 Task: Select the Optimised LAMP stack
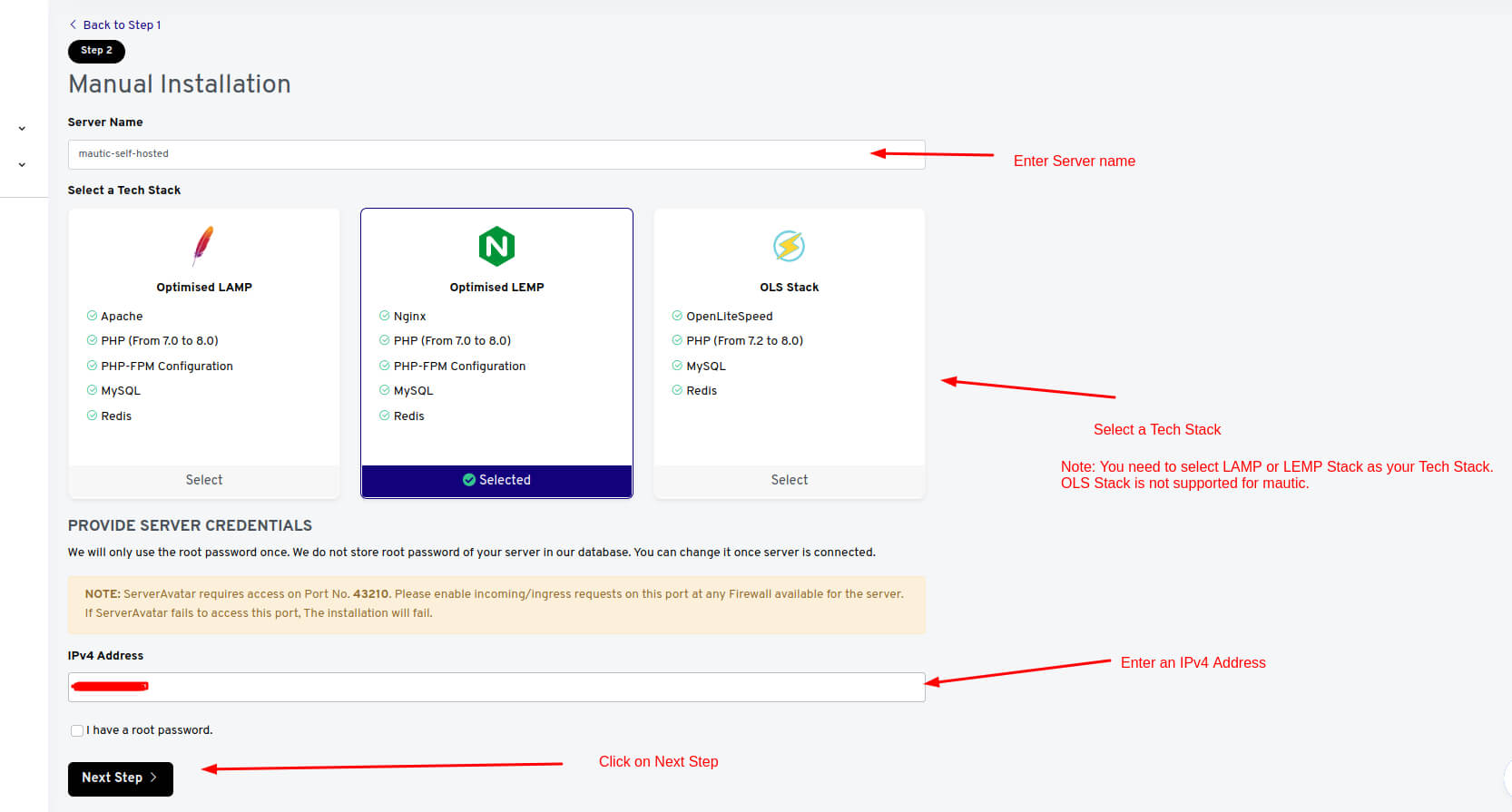[x=204, y=480]
